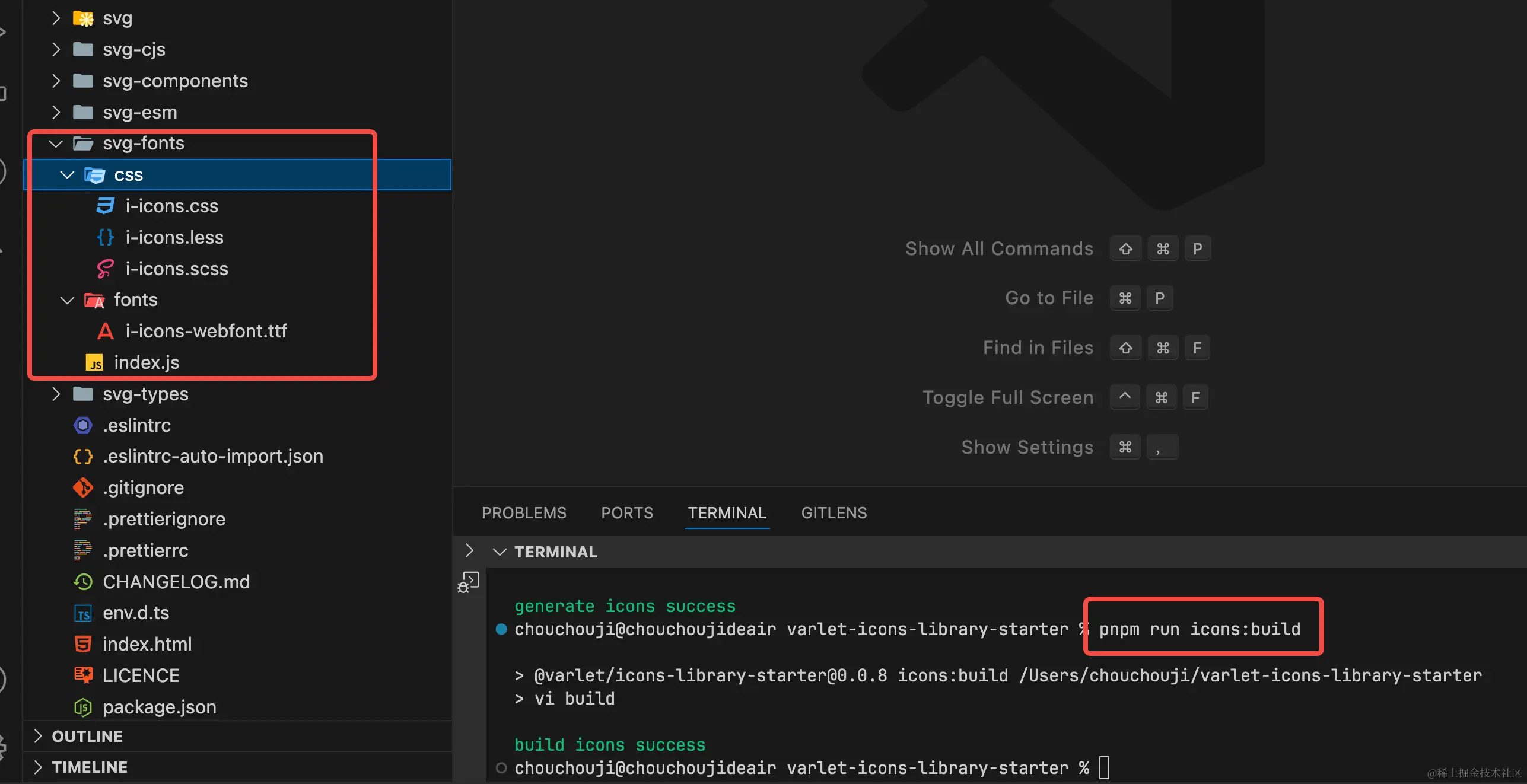Open the PORTS panel tab
The image size is (1527, 784).
point(626,512)
